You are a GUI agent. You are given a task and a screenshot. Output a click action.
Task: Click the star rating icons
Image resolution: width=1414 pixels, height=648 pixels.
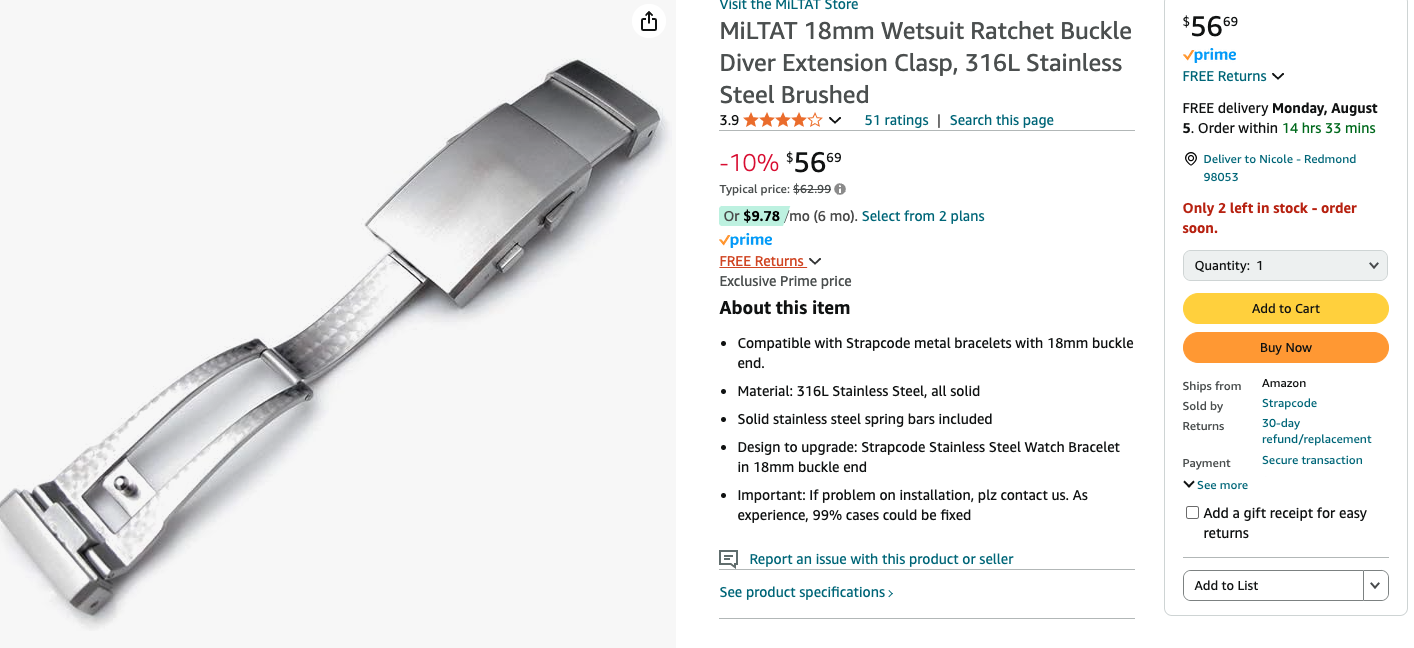pyautogui.click(x=783, y=120)
